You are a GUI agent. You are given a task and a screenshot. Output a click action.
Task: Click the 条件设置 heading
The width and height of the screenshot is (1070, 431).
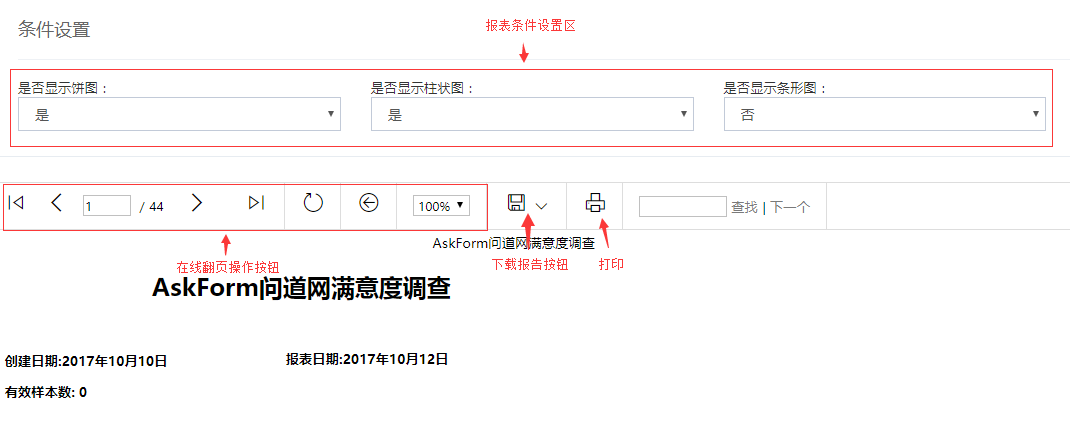[54, 29]
